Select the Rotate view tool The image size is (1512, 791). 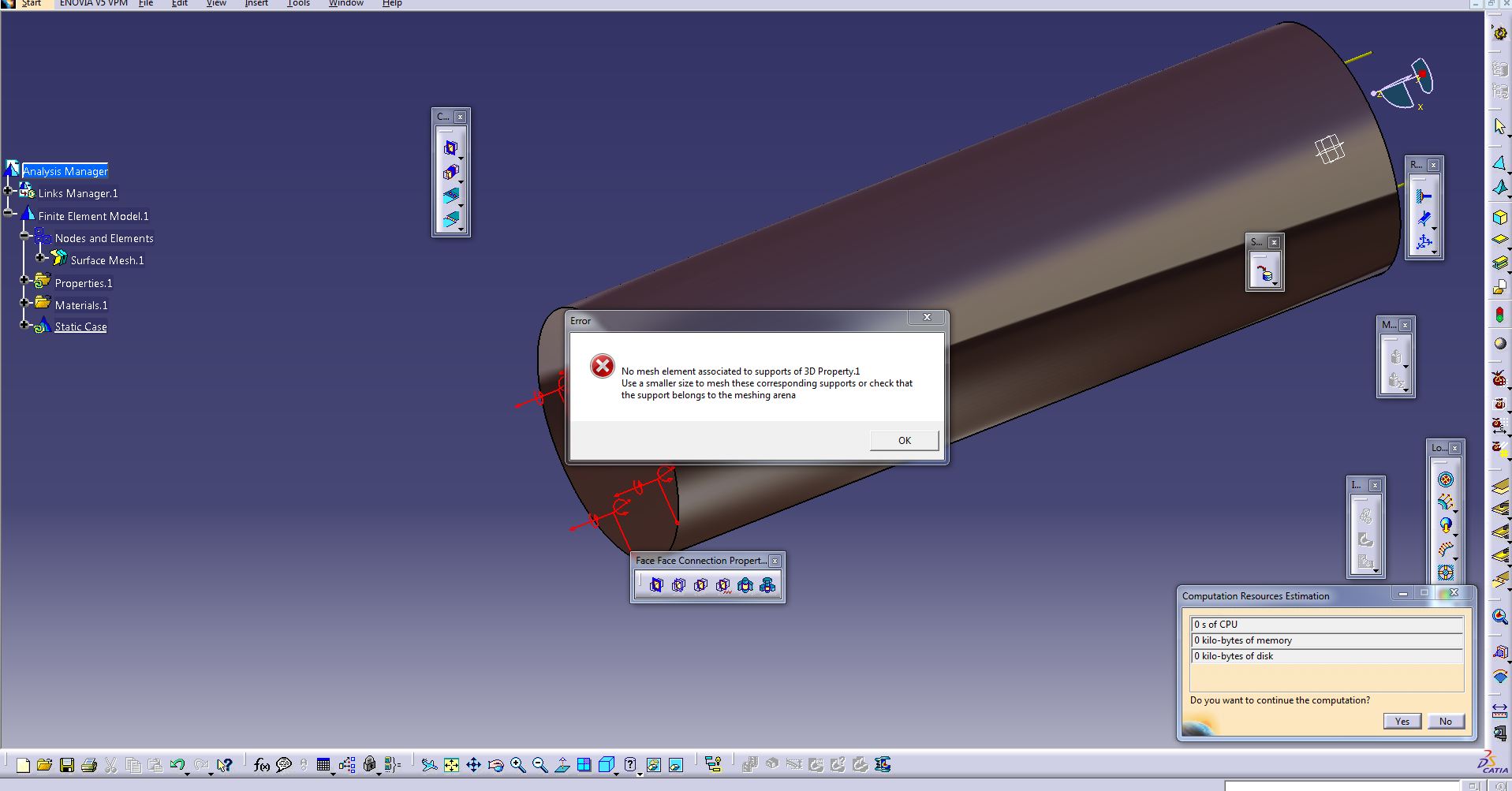(x=495, y=765)
